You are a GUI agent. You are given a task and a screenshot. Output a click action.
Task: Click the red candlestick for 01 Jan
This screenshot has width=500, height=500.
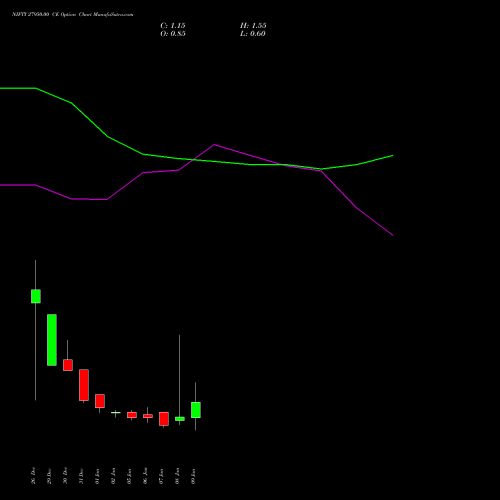(100, 401)
